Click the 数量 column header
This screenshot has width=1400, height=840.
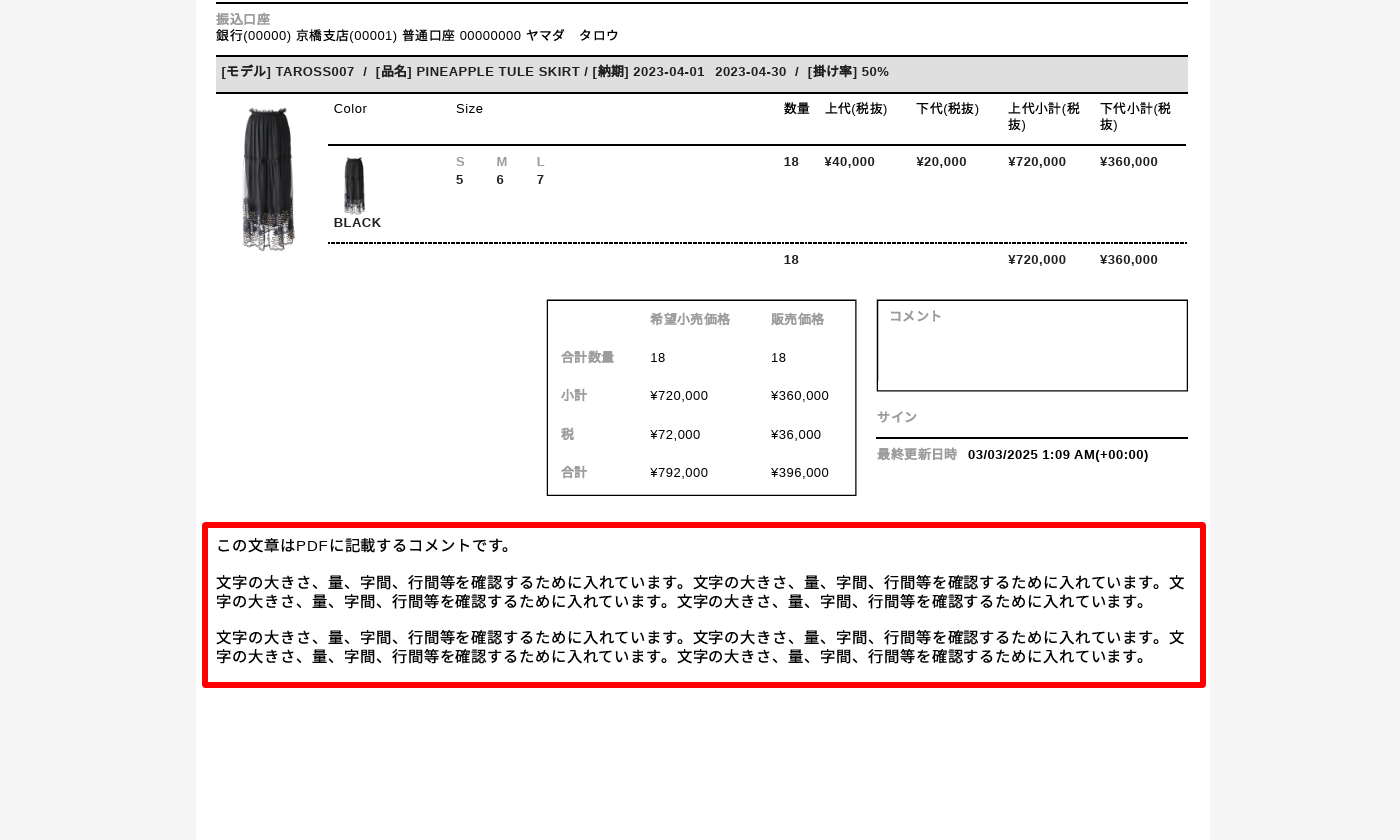(x=797, y=108)
